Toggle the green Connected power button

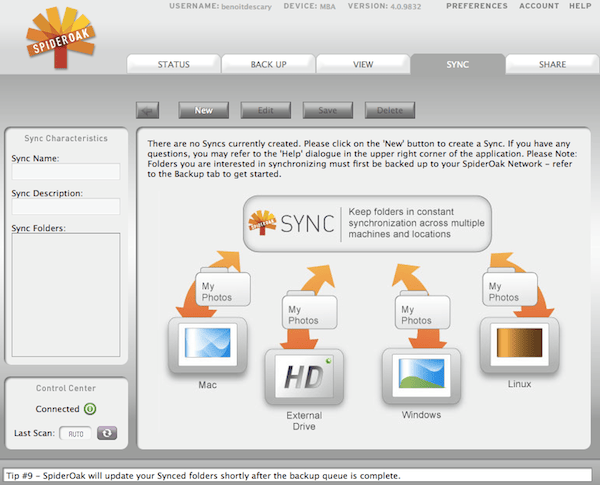pyautogui.click(x=90, y=409)
